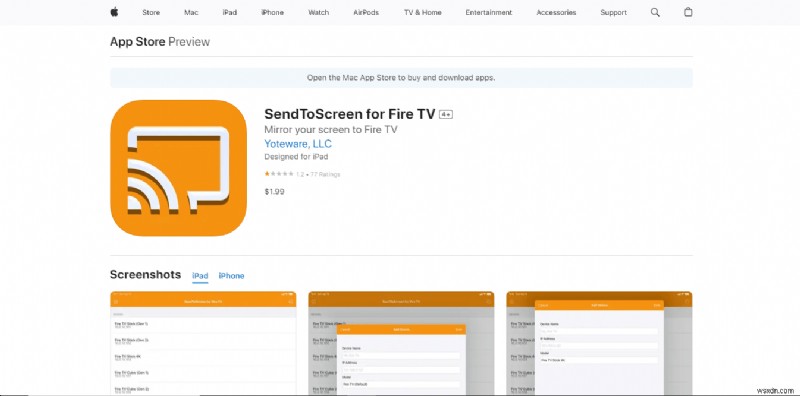Select the iPad screenshots tab

coord(200,276)
